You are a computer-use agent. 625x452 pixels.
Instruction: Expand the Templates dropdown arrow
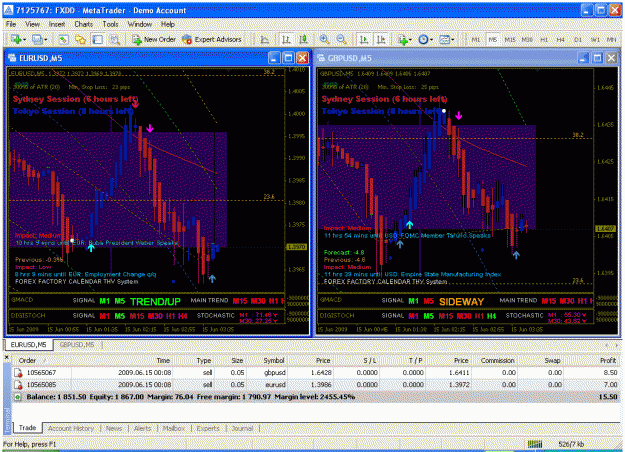coord(452,40)
